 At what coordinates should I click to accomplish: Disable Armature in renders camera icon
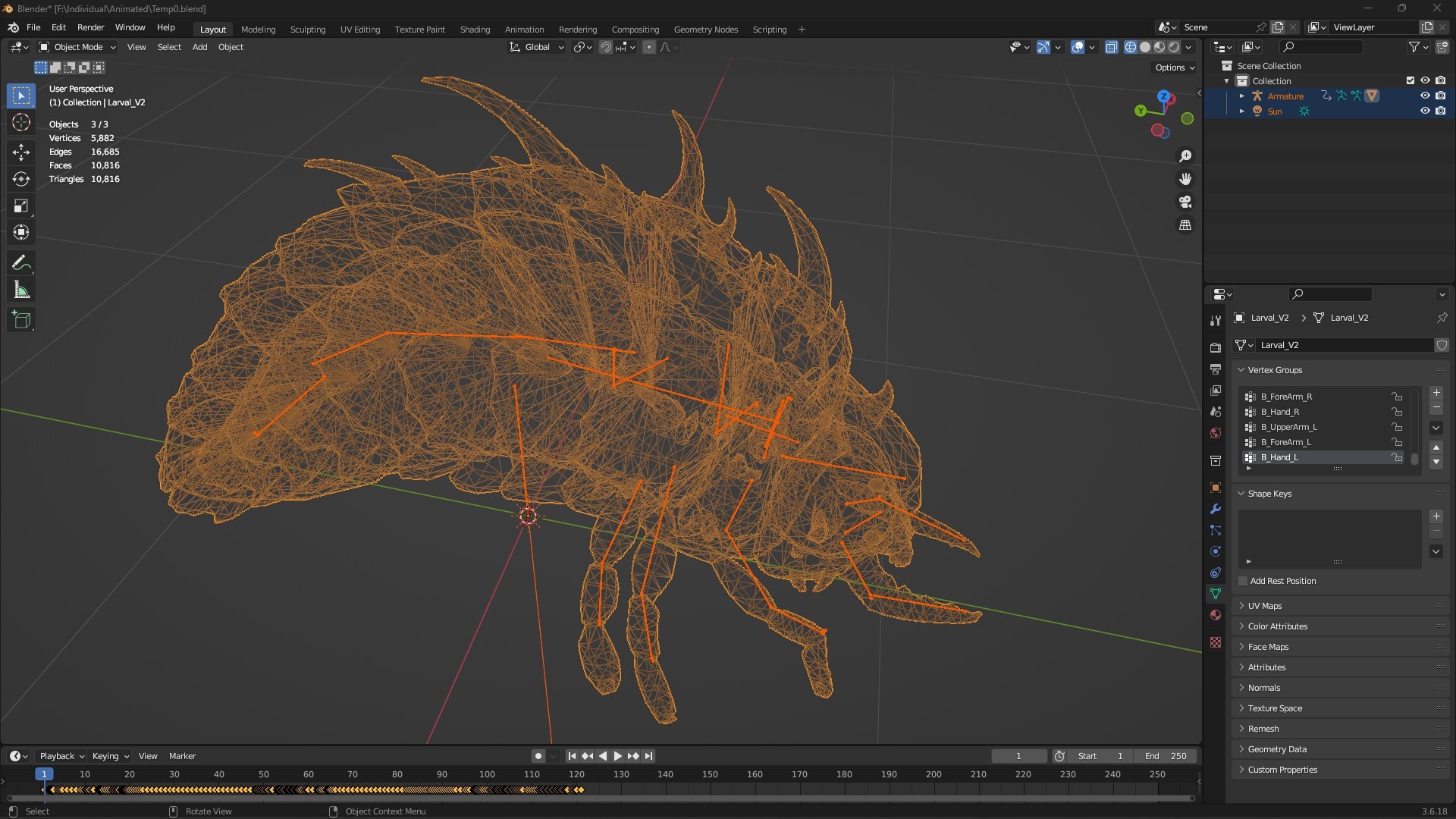click(1440, 96)
